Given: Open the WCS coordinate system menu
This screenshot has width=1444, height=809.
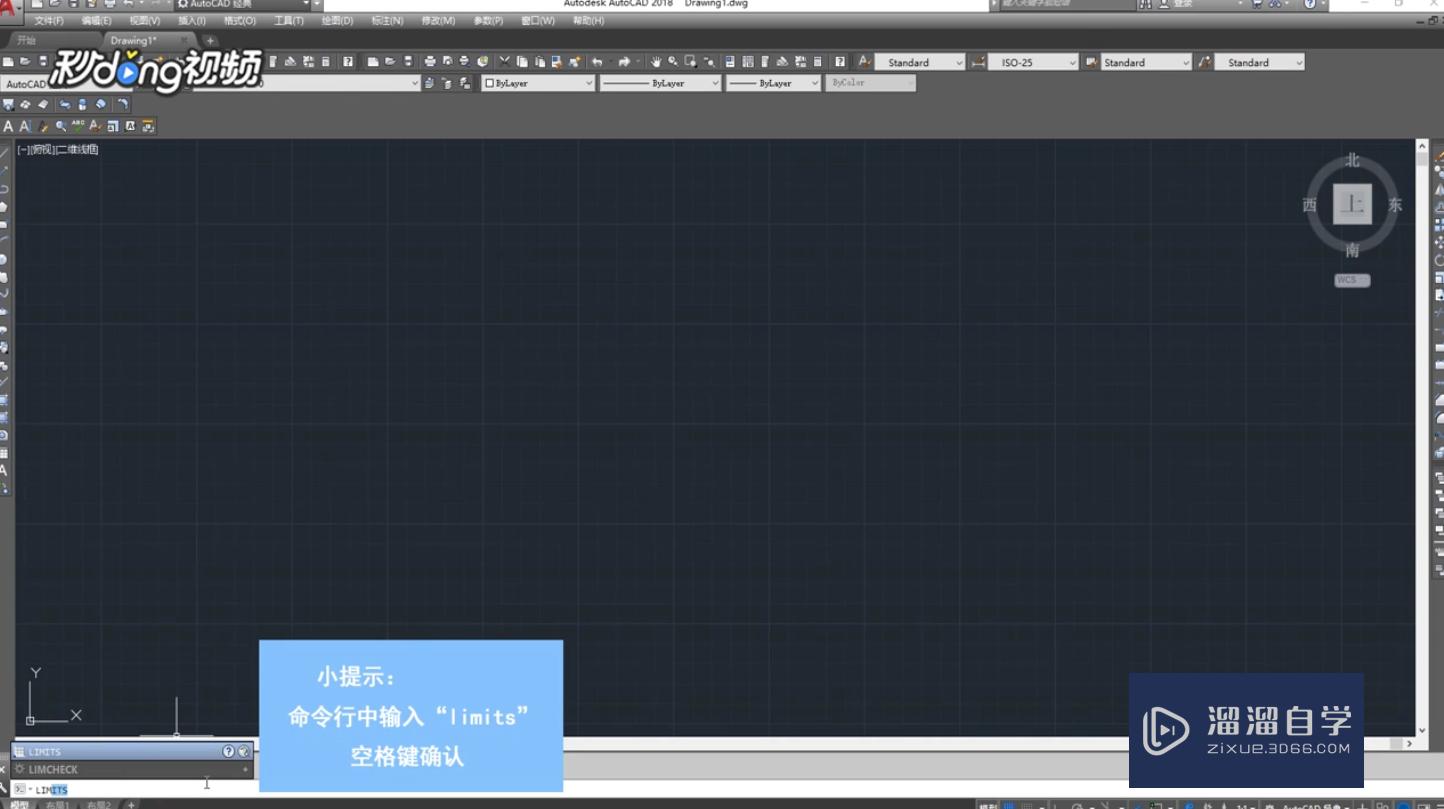Looking at the screenshot, I should [1352, 280].
